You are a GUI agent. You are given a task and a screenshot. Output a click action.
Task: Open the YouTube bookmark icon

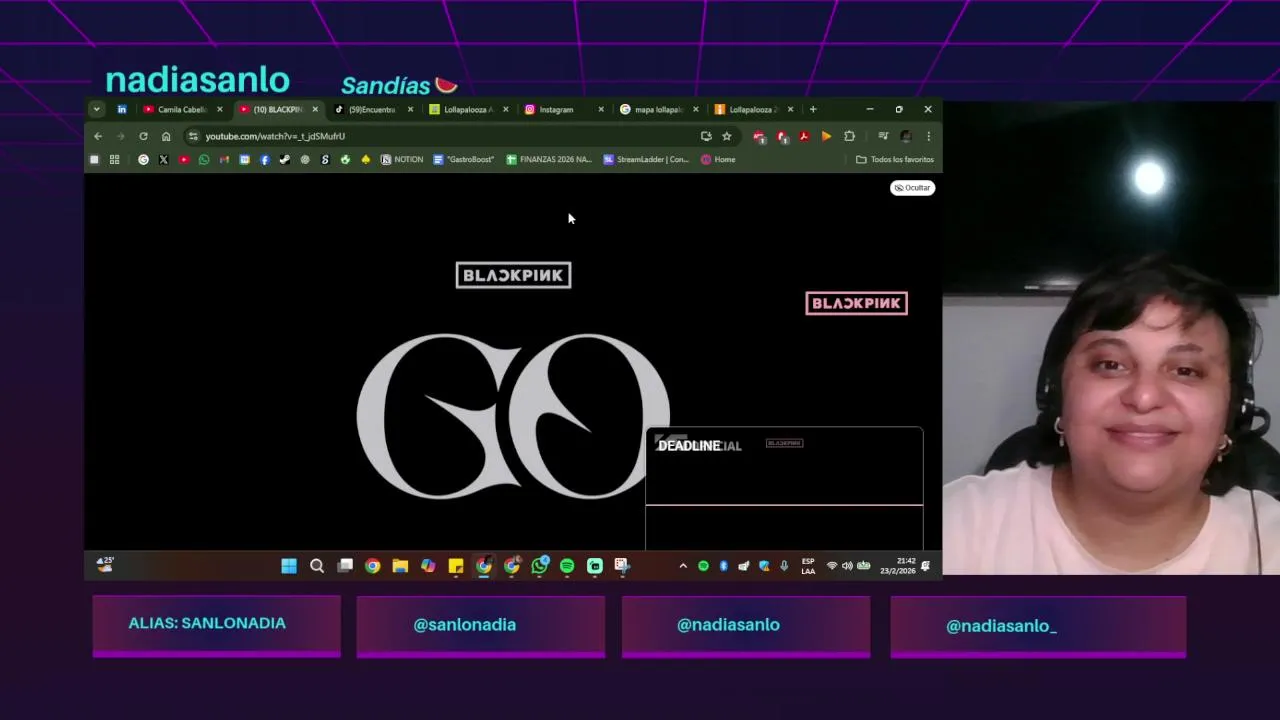184,159
